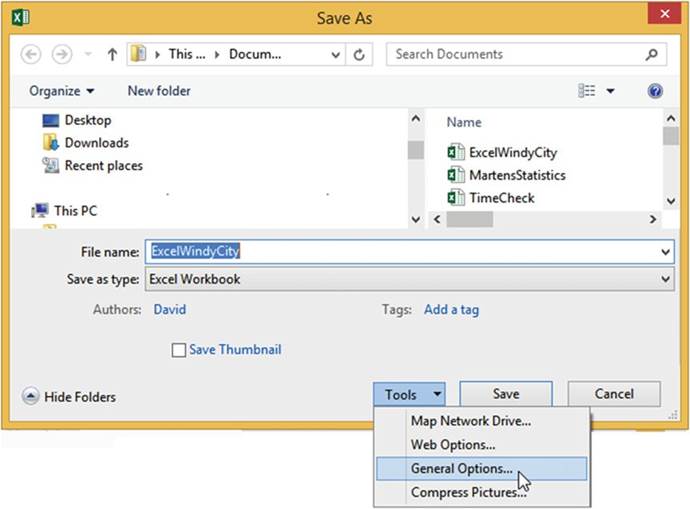
Task: Select Map Network Drive menu item
Action: [470, 421]
